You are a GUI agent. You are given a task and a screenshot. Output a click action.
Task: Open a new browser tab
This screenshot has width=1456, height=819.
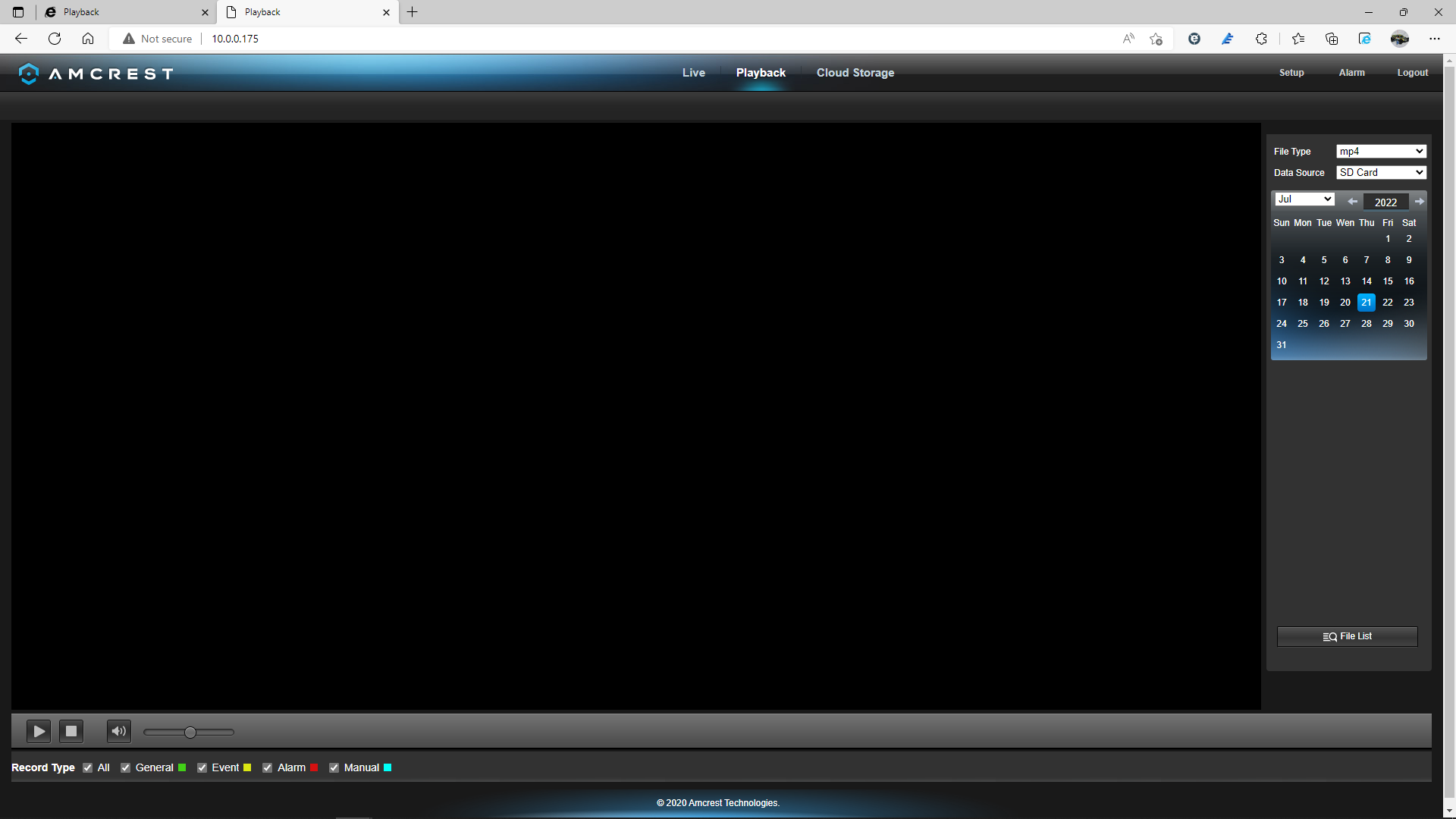coord(413,12)
